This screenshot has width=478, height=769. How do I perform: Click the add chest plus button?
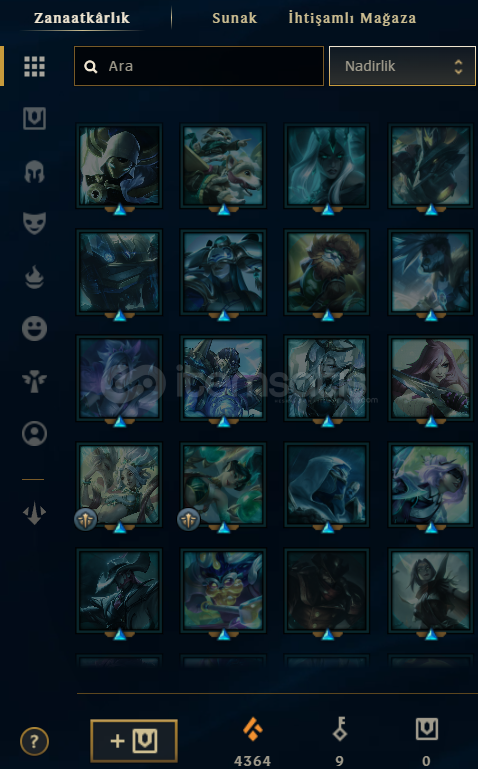click(134, 741)
